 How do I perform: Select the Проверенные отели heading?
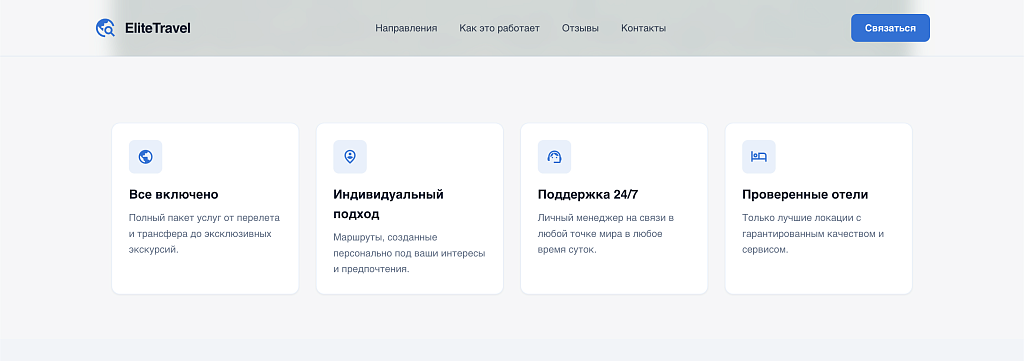(x=805, y=195)
